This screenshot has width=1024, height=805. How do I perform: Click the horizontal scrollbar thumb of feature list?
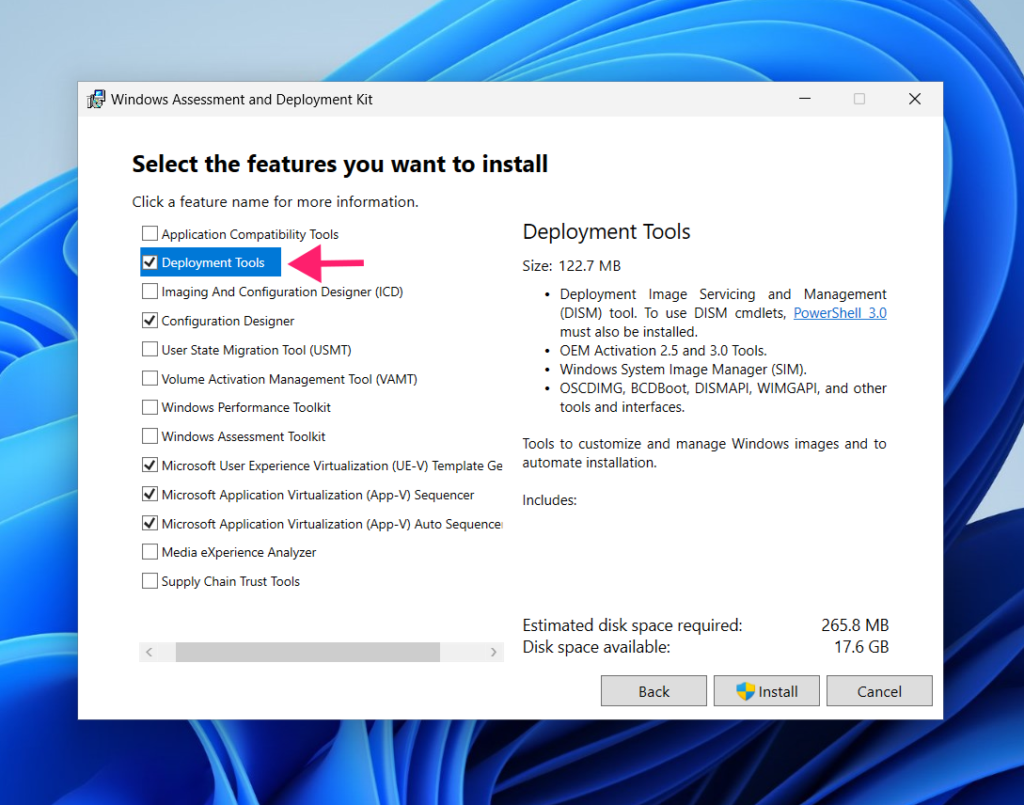(308, 652)
